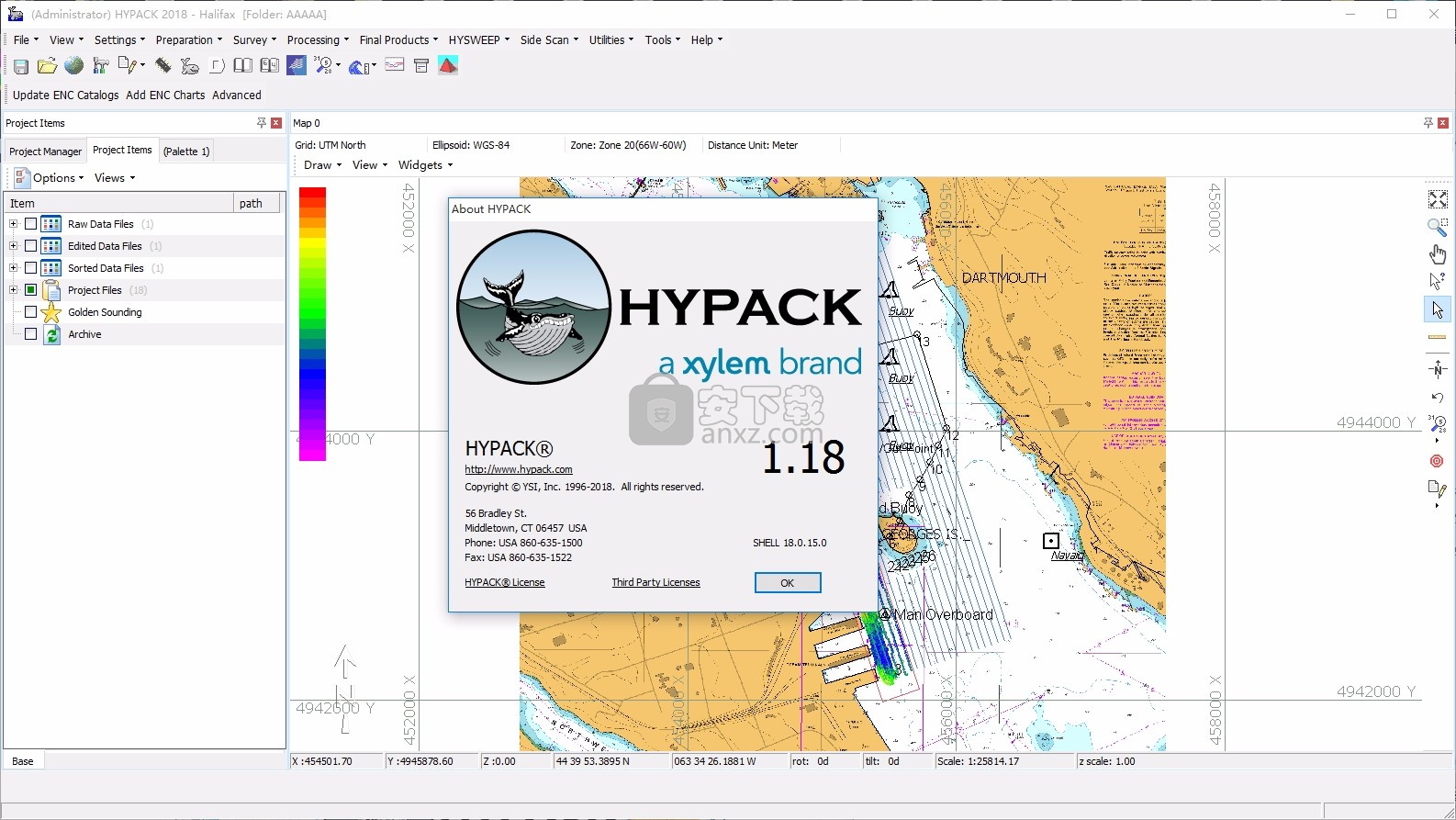The width and height of the screenshot is (1456, 820).
Task: Open the Final Products menu
Action: (398, 40)
